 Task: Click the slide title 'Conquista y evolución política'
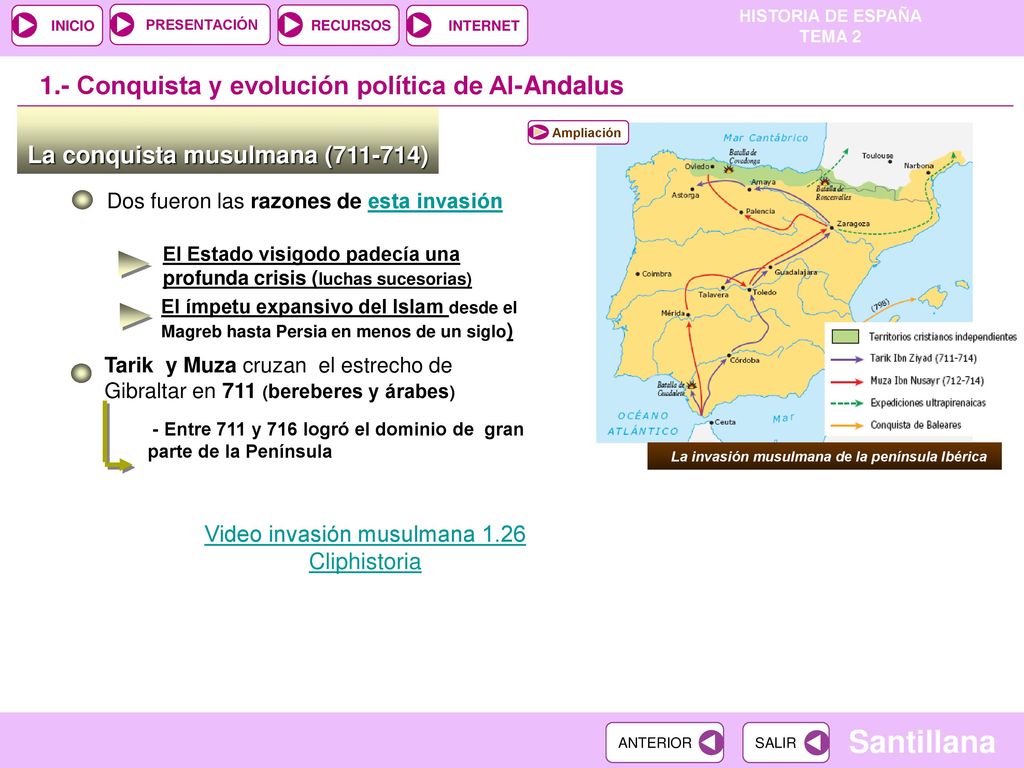(x=332, y=86)
